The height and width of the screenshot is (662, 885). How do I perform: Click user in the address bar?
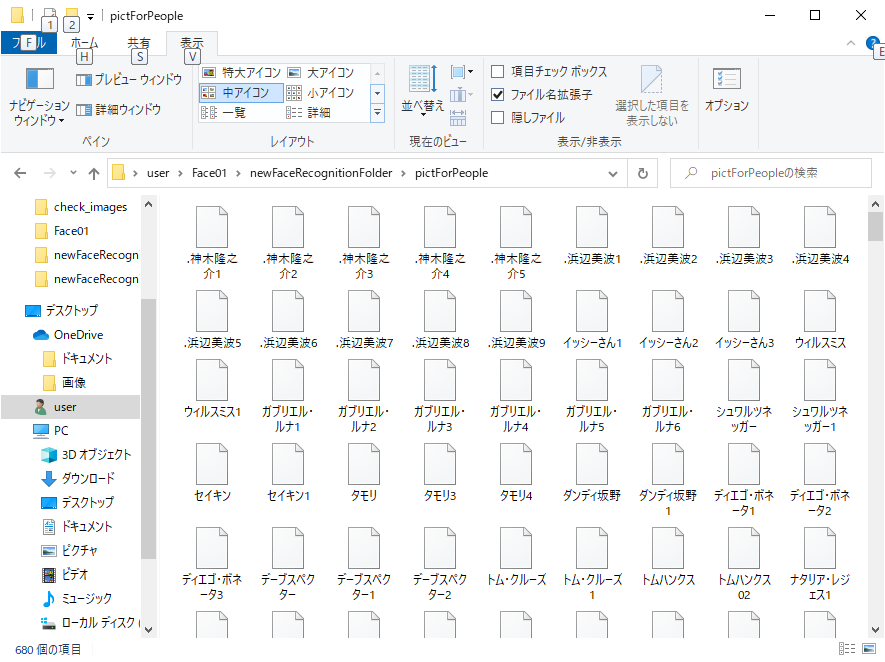click(158, 173)
